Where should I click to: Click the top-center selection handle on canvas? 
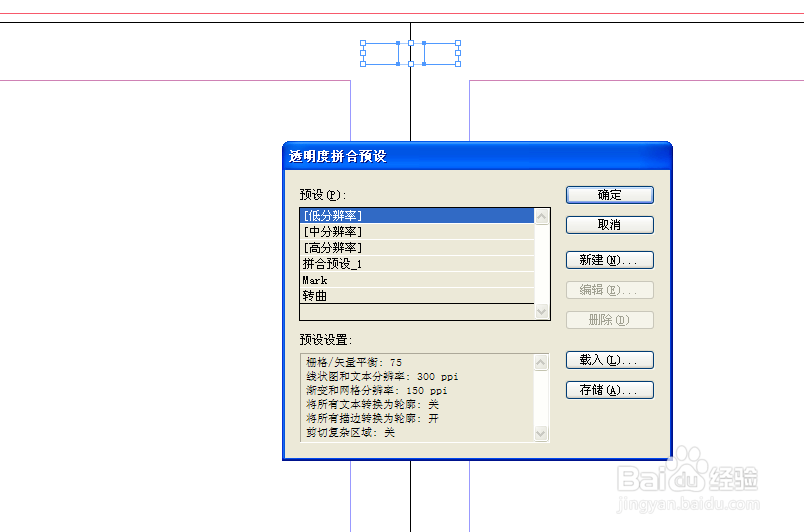tap(411, 43)
